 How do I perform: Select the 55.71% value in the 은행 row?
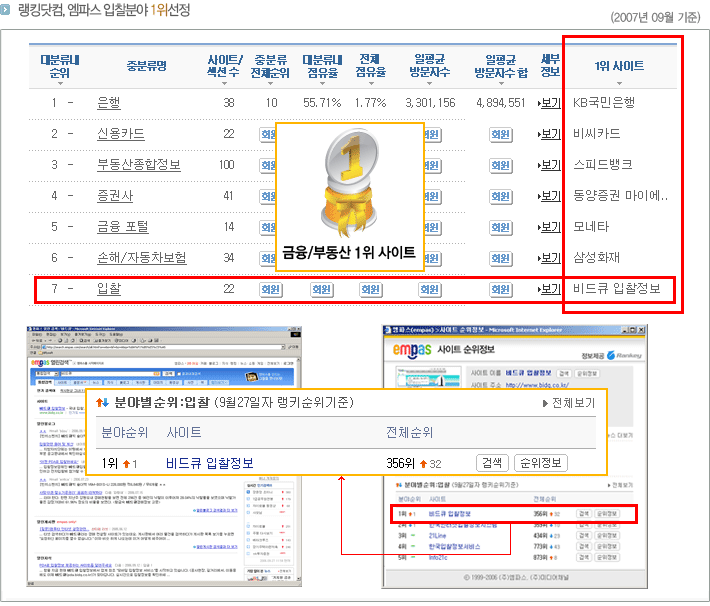tap(322, 103)
